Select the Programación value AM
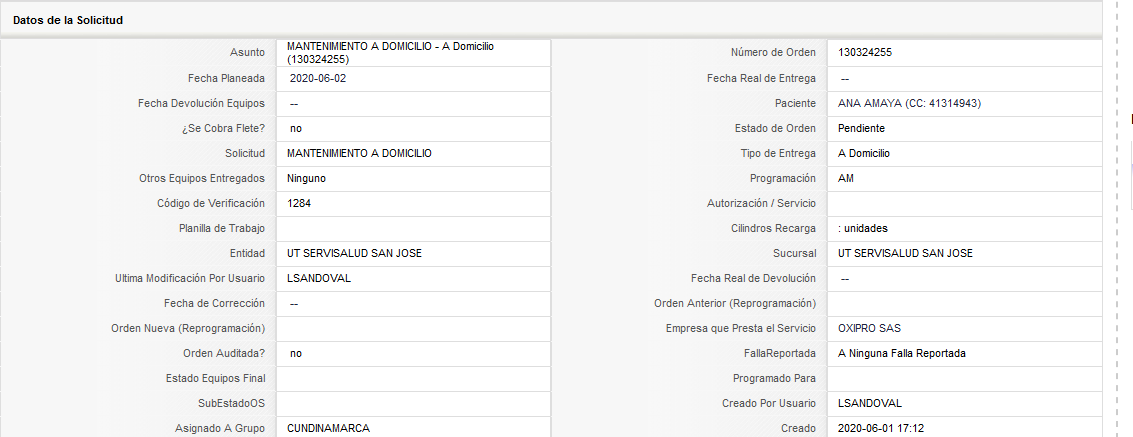 tap(846, 178)
